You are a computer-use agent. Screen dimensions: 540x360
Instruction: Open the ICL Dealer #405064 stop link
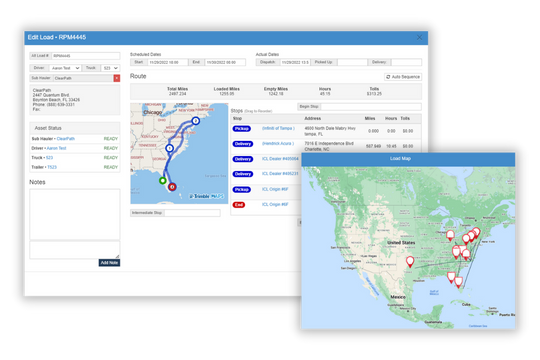coord(280,159)
